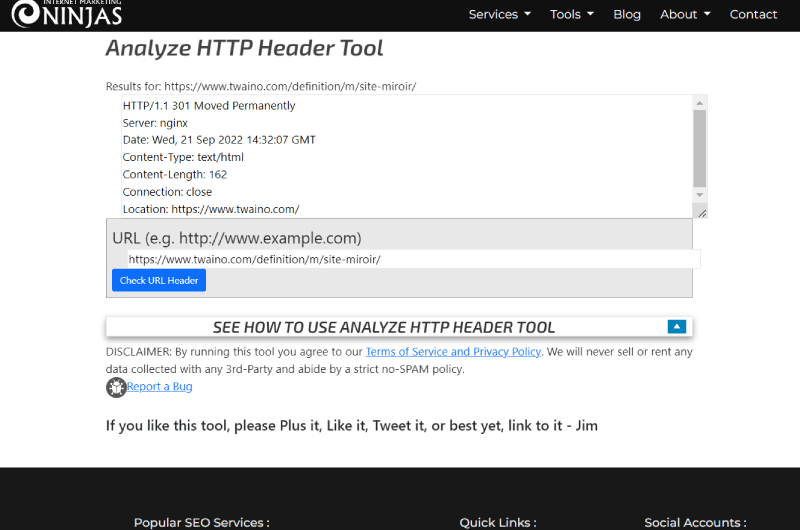Screen dimensions: 800x530
Task: Click the Popular SEO Services footer heading
Action: (202, 522)
